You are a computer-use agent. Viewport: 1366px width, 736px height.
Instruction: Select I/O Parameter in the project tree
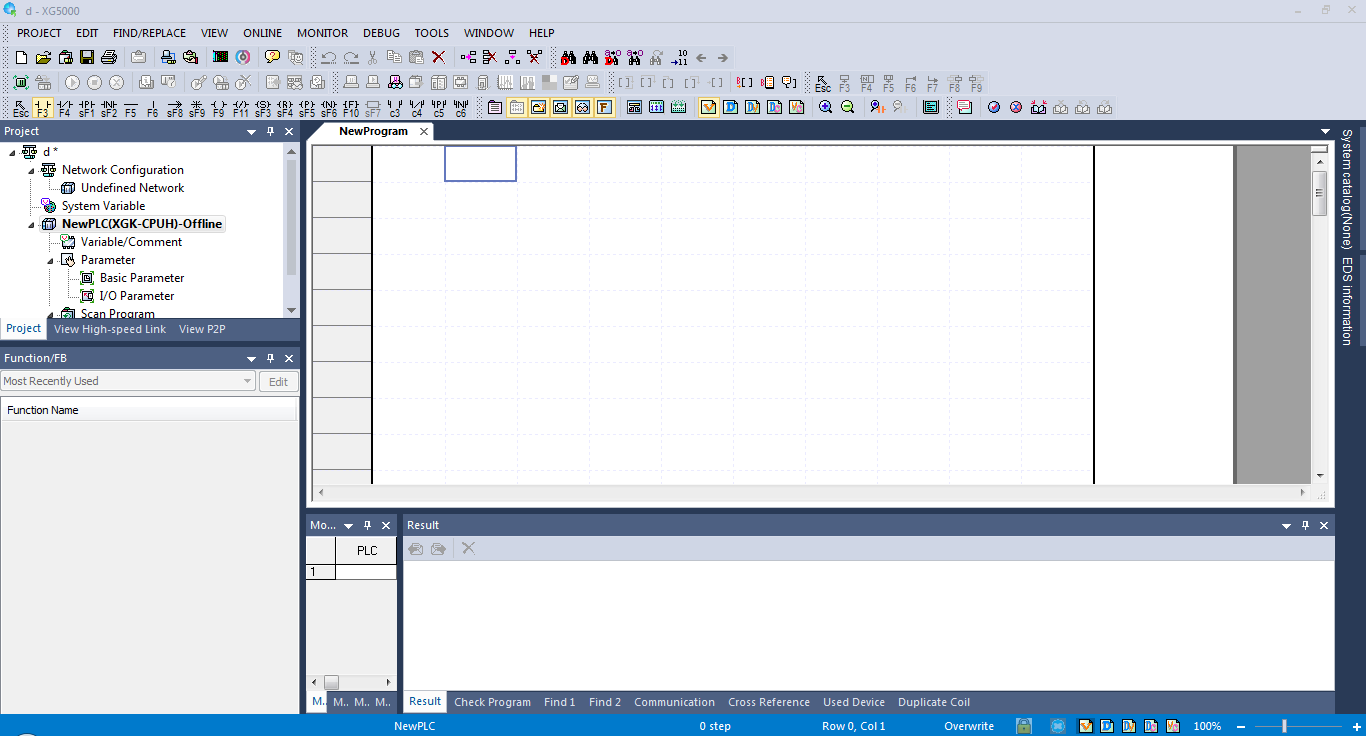click(137, 296)
